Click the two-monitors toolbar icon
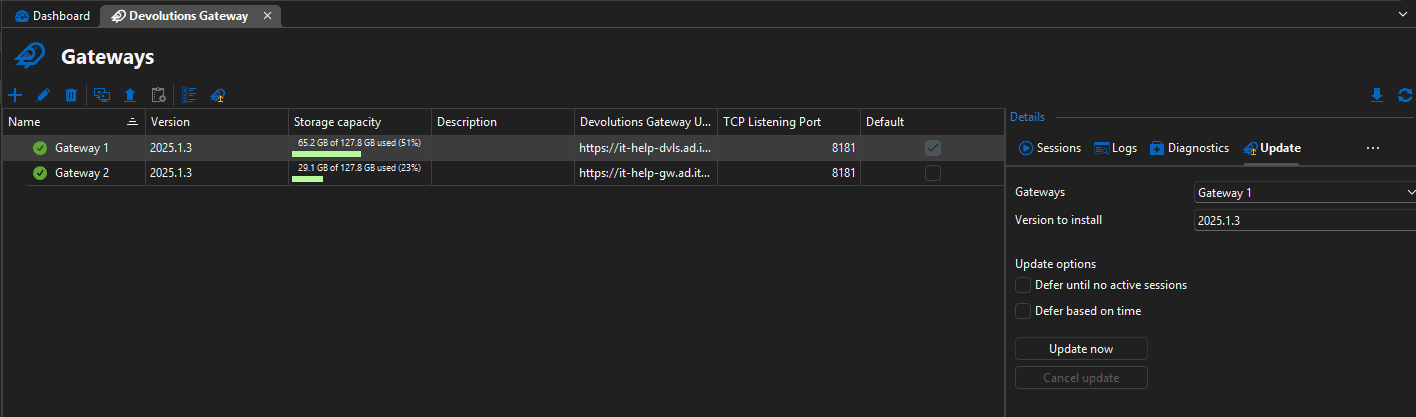 (102, 95)
